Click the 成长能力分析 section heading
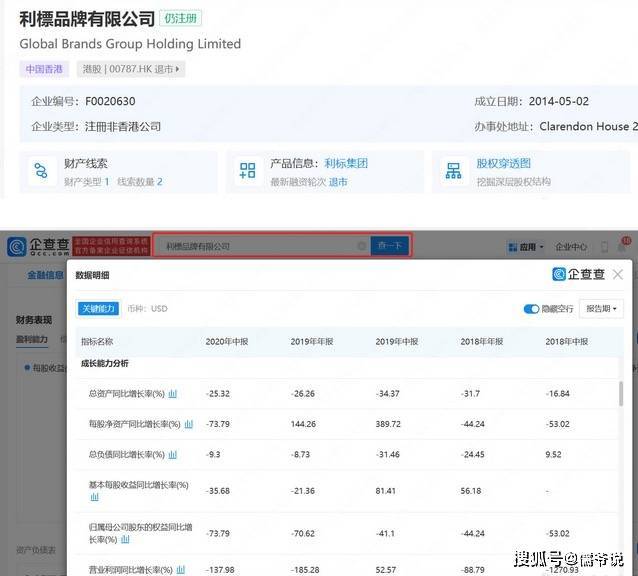The width and height of the screenshot is (638, 576). click(x=105, y=363)
